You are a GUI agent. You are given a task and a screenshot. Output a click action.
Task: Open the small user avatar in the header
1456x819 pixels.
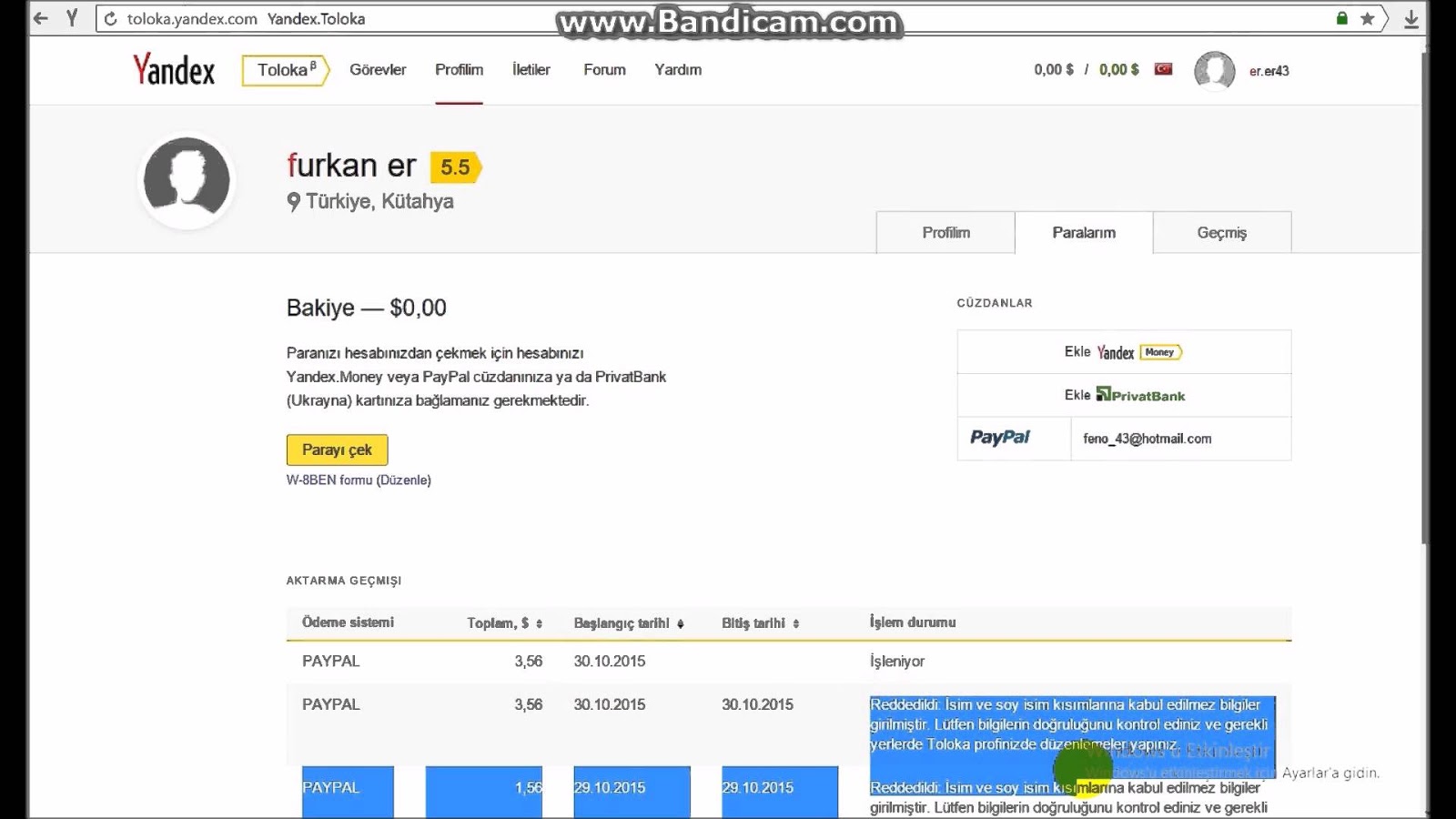coord(1214,70)
